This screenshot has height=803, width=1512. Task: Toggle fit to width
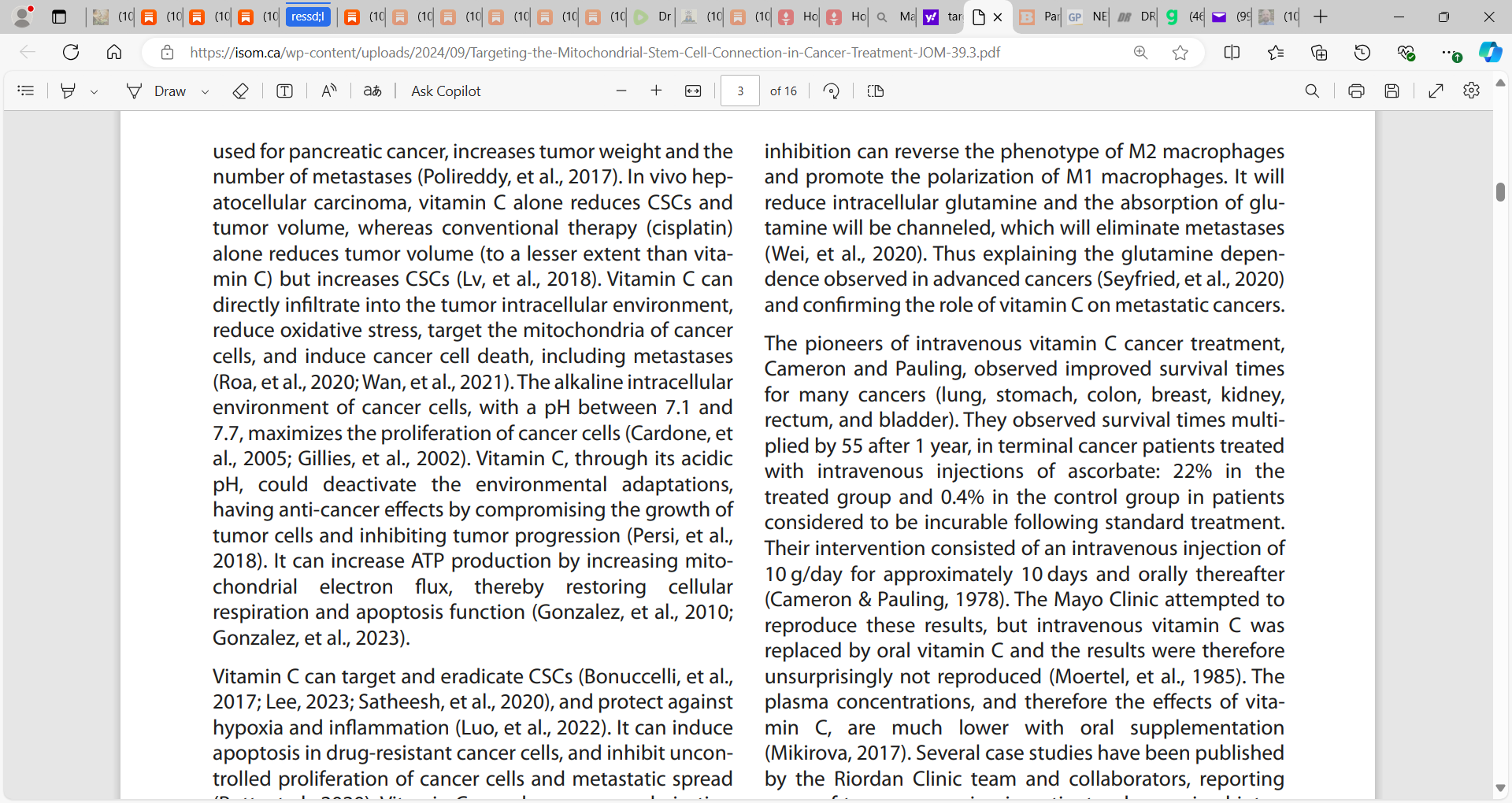tap(693, 91)
